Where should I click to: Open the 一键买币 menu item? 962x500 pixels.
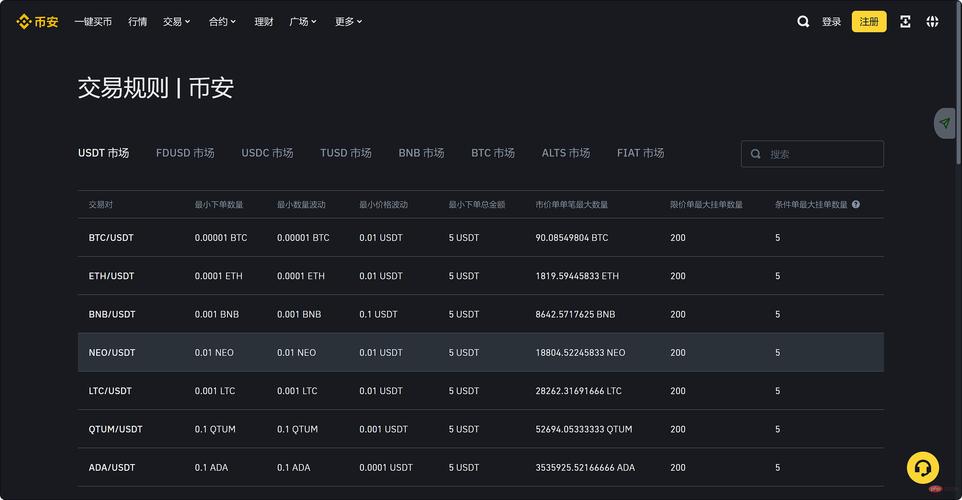coord(93,21)
